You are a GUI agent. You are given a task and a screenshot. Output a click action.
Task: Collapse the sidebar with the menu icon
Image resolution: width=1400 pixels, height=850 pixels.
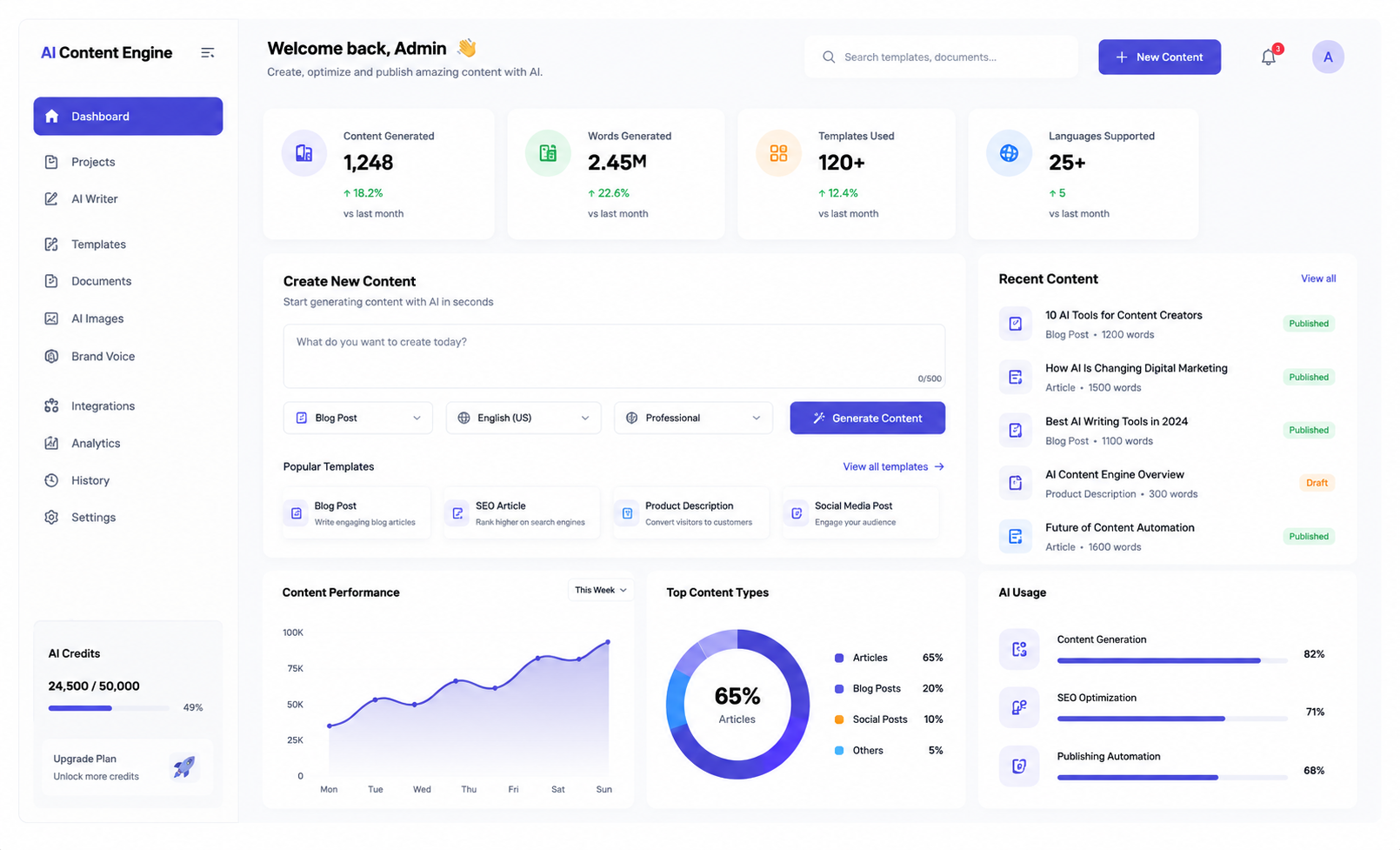[x=207, y=53]
